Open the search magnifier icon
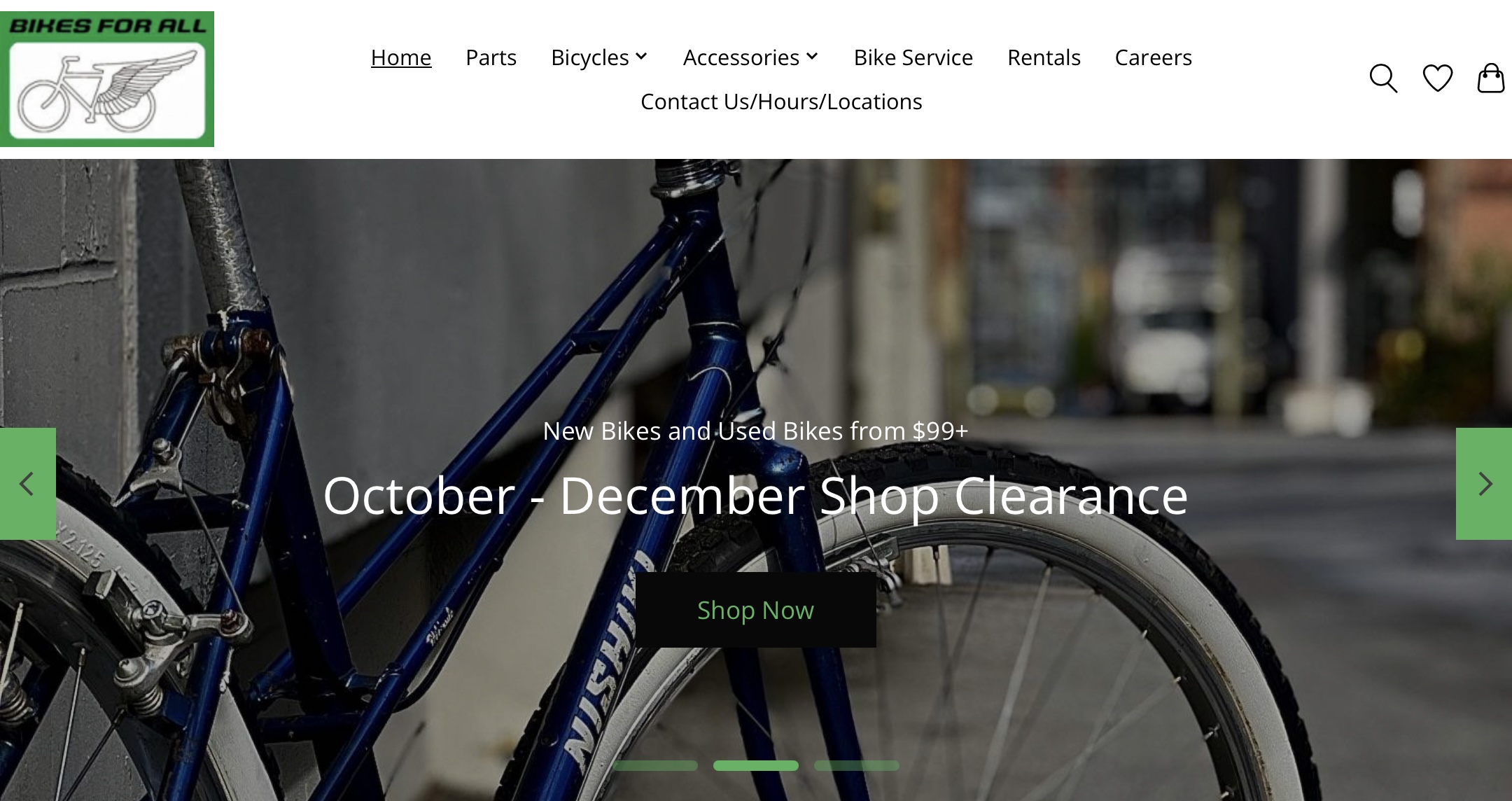The width and height of the screenshot is (1512, 801). (1383, 78)
